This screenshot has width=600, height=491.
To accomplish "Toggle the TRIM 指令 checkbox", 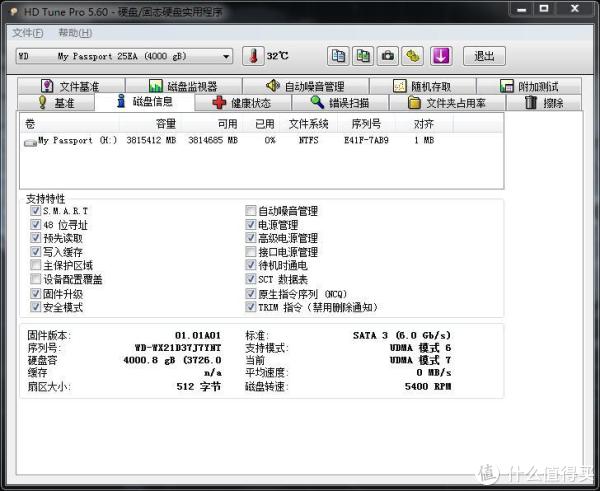I will [251, 307].
